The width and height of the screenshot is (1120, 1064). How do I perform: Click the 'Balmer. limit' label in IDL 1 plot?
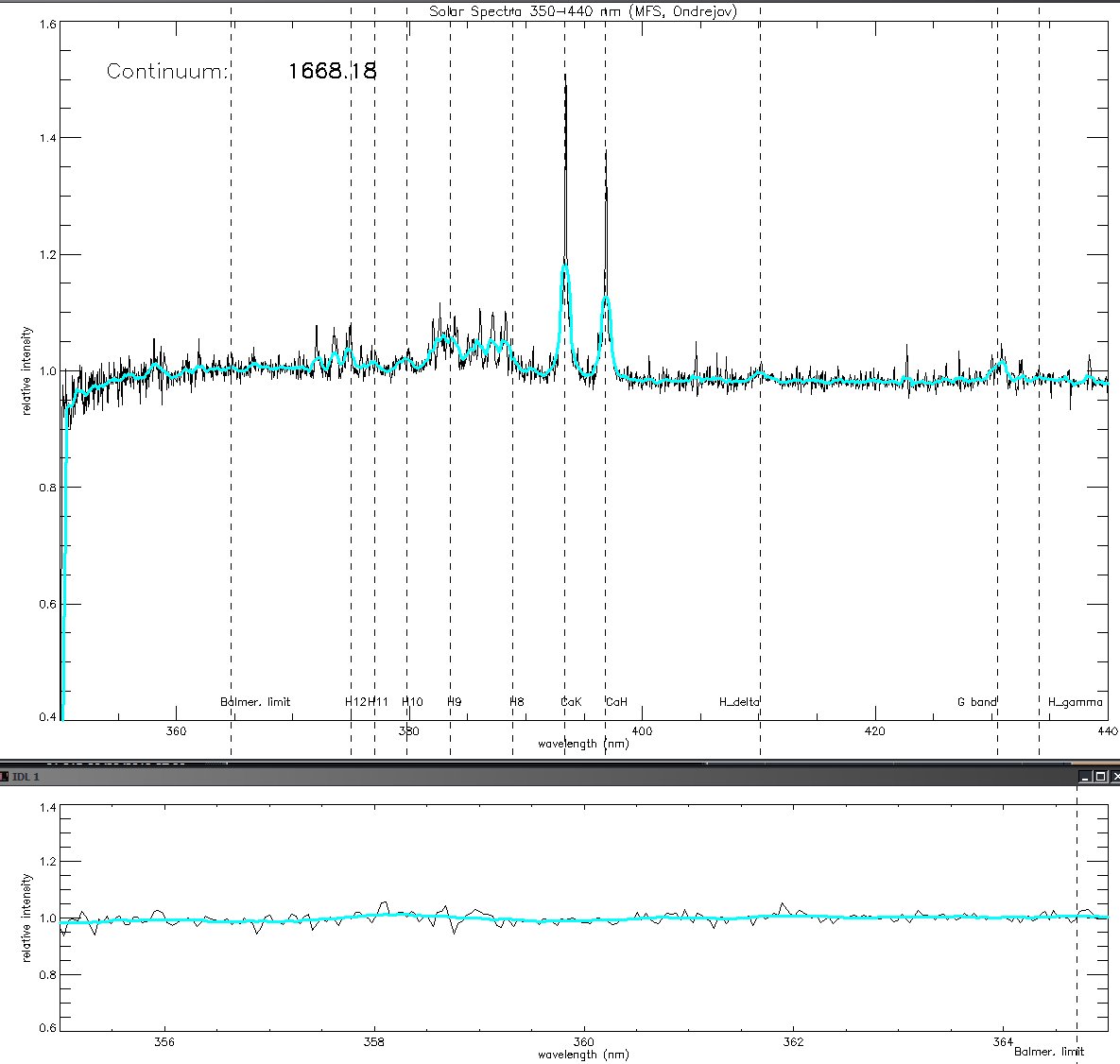(x=1049, y=1052)
